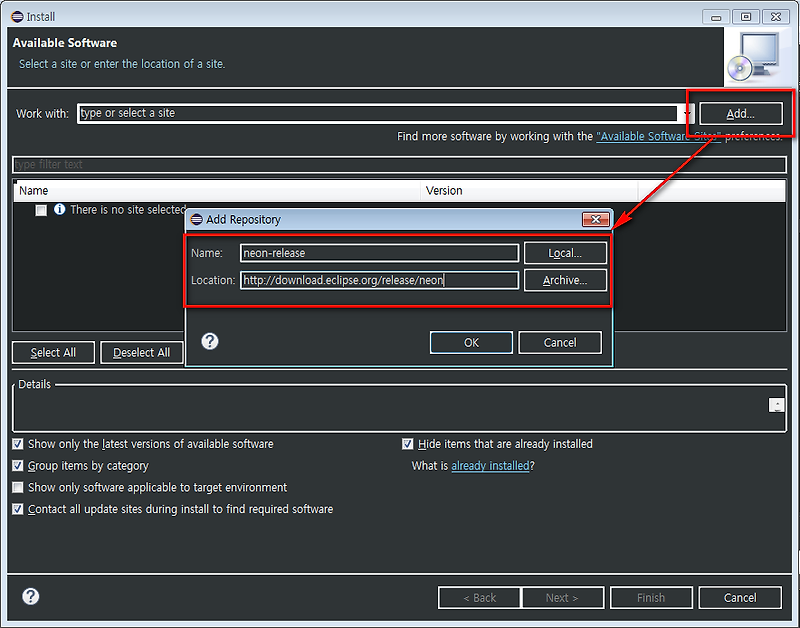Open the Work with site dropdown
This screenshot has height=628, width=800.
(687, 113)
